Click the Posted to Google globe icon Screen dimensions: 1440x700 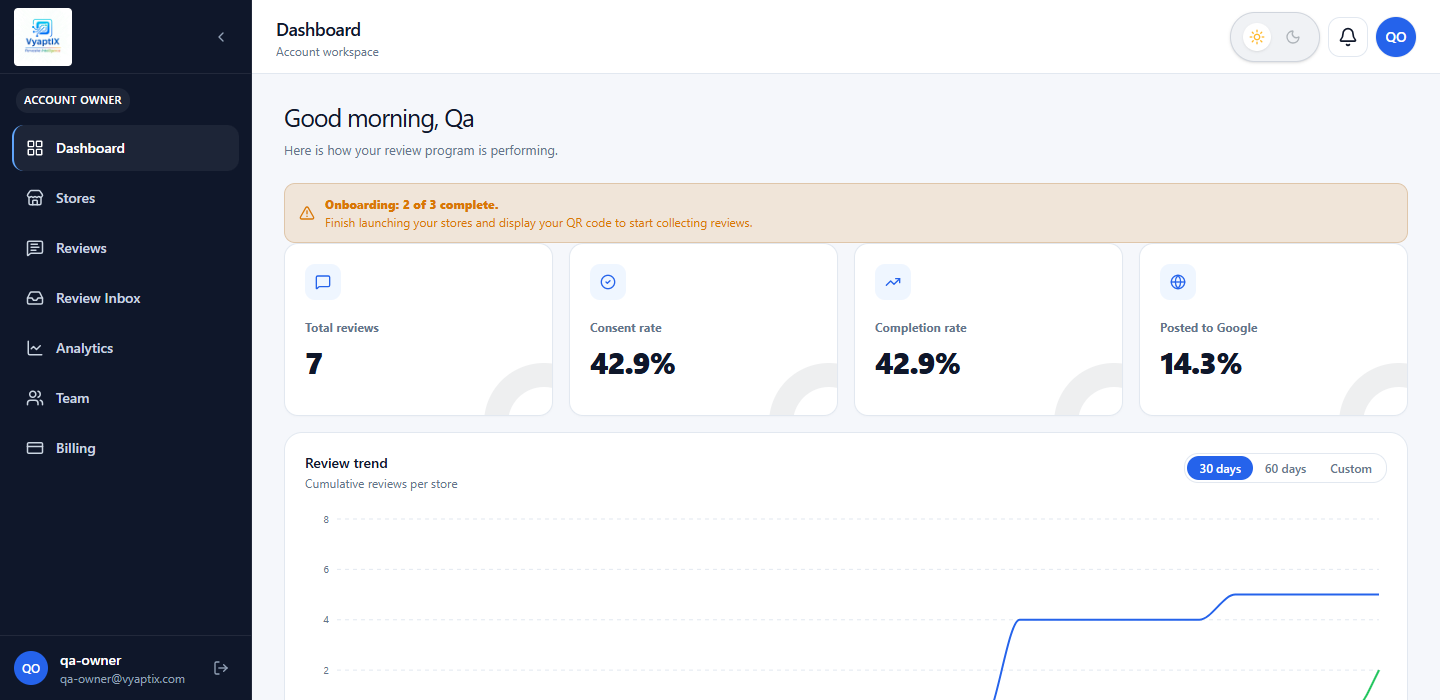pyautogui.click(x=1178, y=282)
